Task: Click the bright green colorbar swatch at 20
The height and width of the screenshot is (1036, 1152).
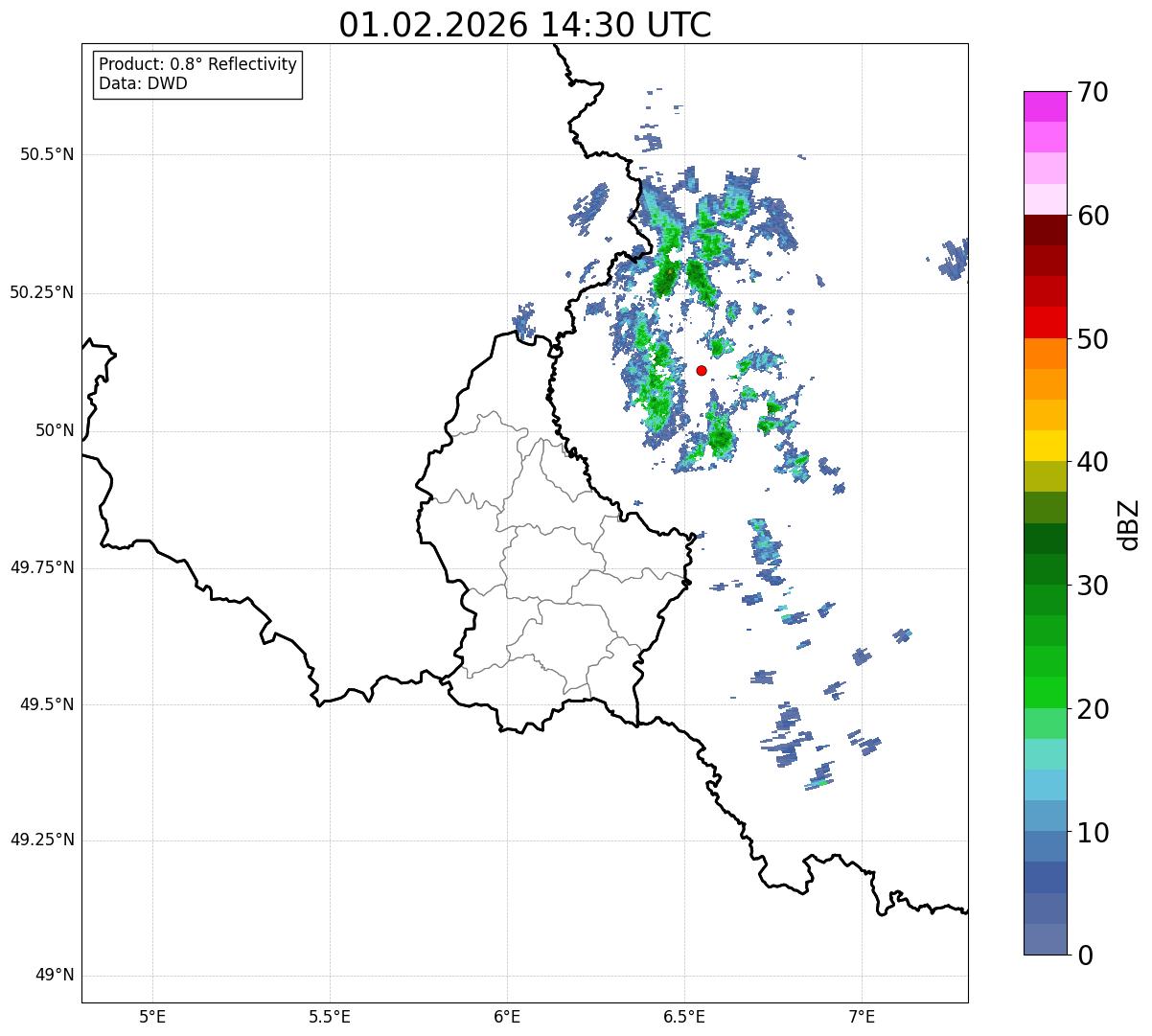Action: (1046, 693)
